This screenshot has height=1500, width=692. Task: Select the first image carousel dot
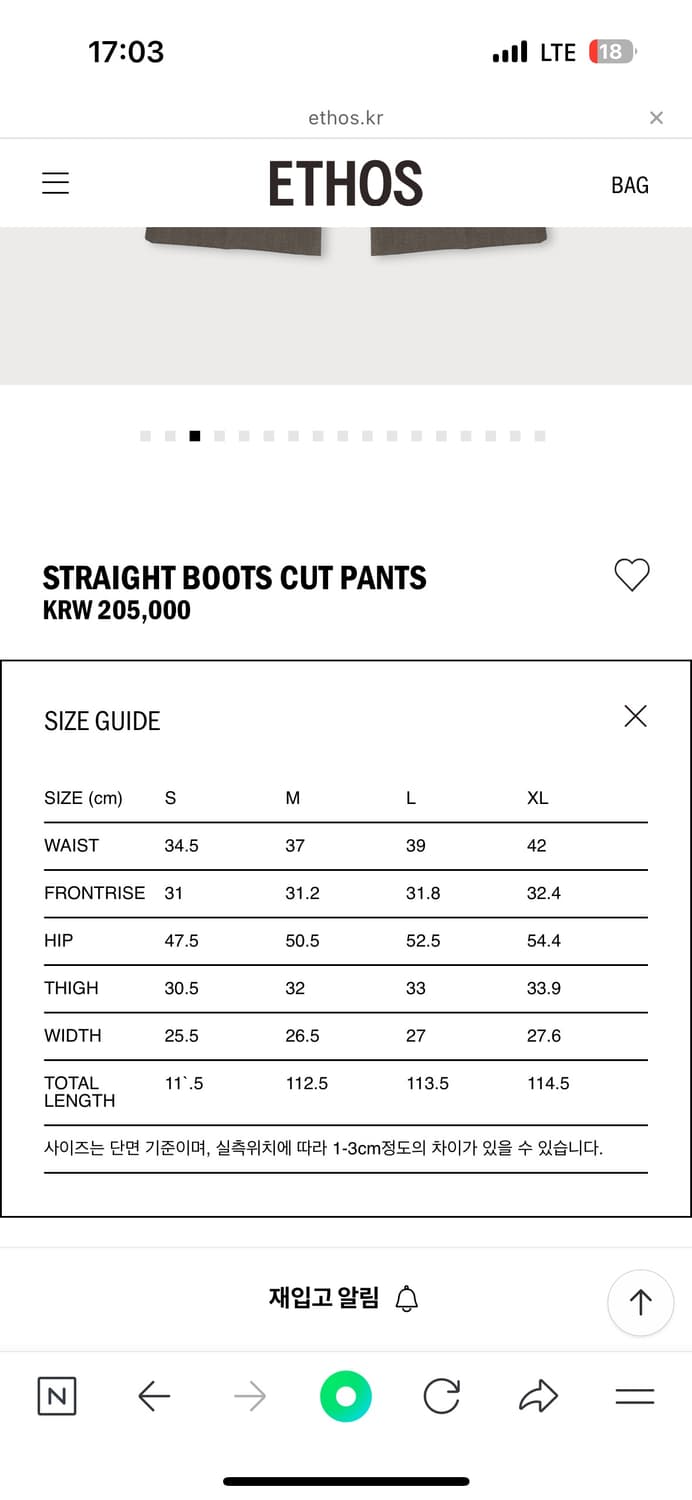click(146, 436)
